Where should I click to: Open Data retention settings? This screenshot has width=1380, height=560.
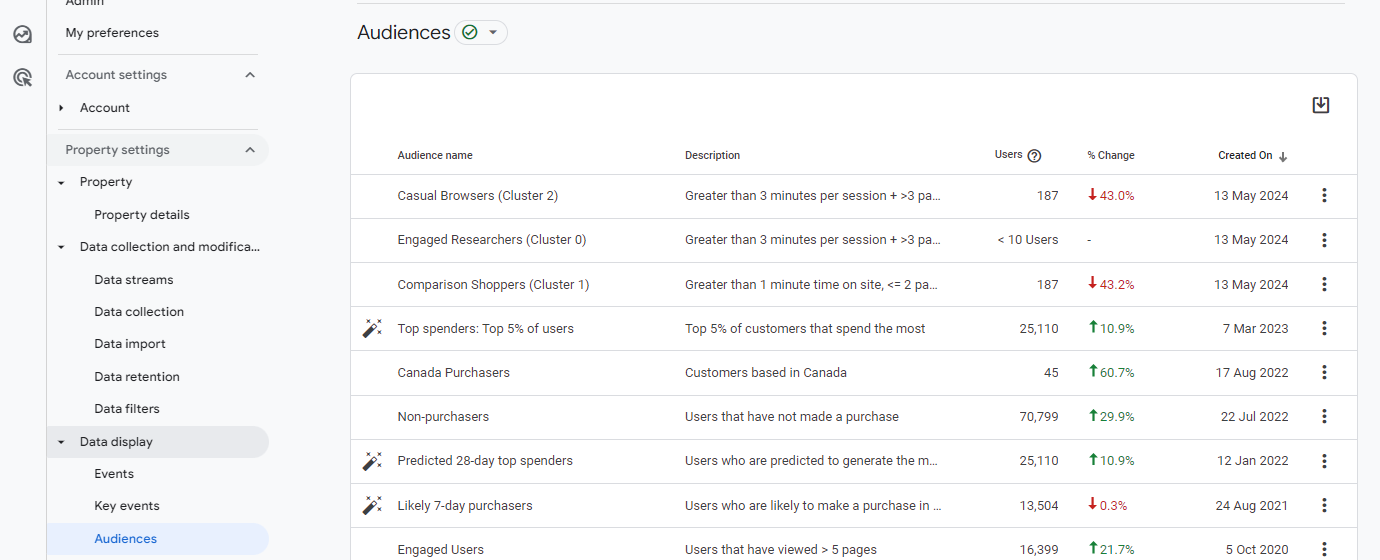pos(137,377)
